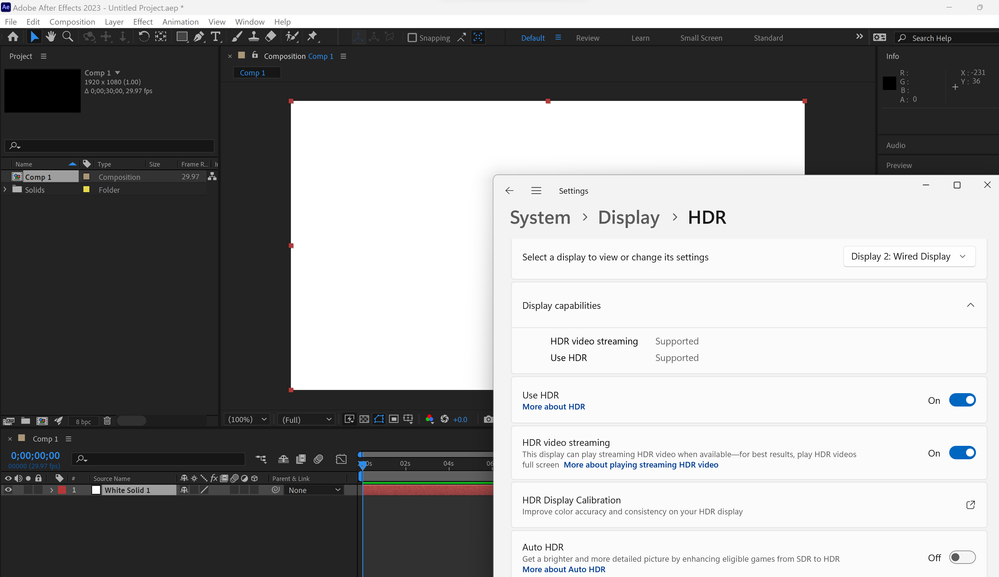Open the Composition menu
The image size is (999, 577).
(72, 21)
